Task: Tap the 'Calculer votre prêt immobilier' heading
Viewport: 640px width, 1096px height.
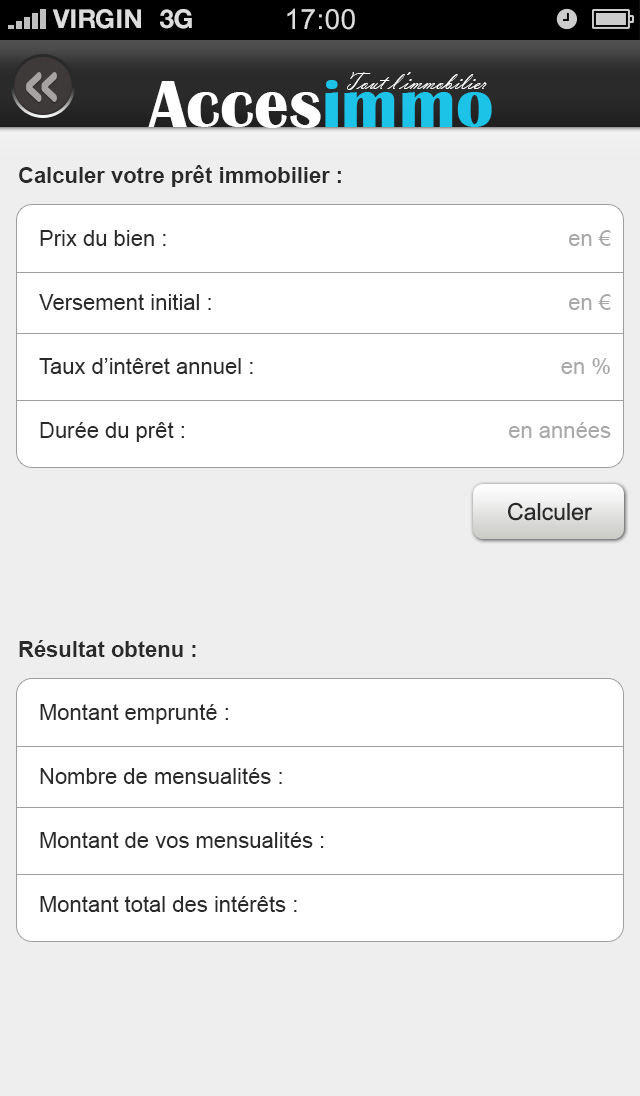Action: (180, 175)
